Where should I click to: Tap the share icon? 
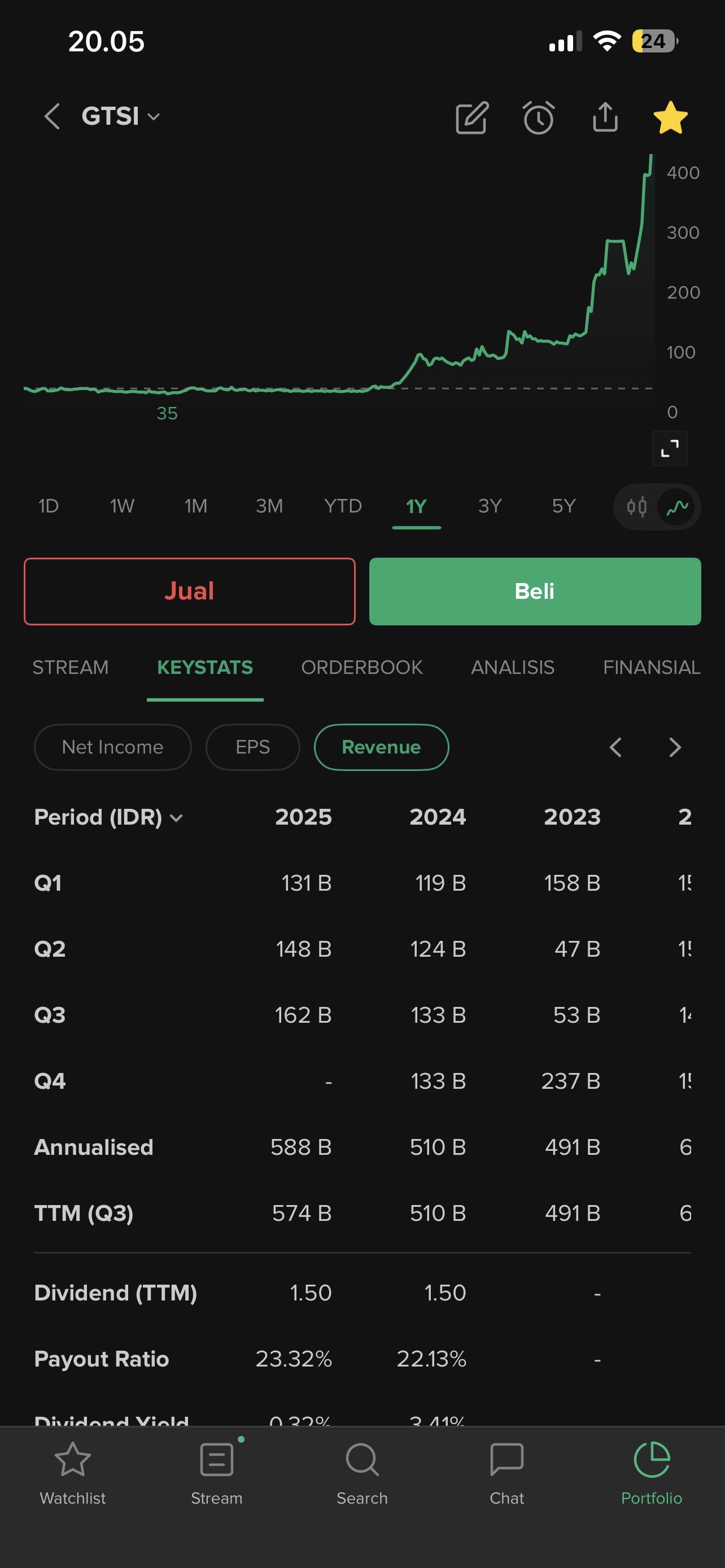(605, 117)
